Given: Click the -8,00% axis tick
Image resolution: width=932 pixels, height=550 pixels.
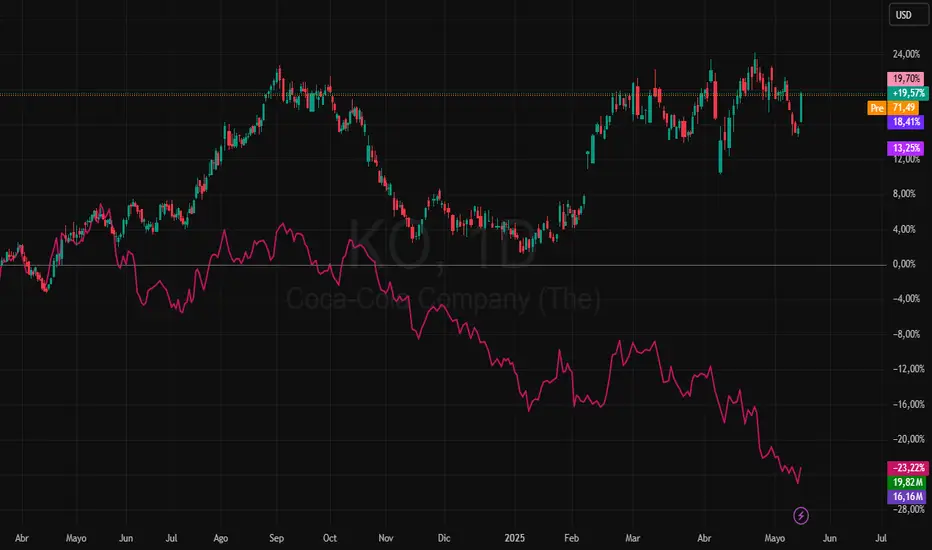Looking at the screenshot, I should coord(906,334).
